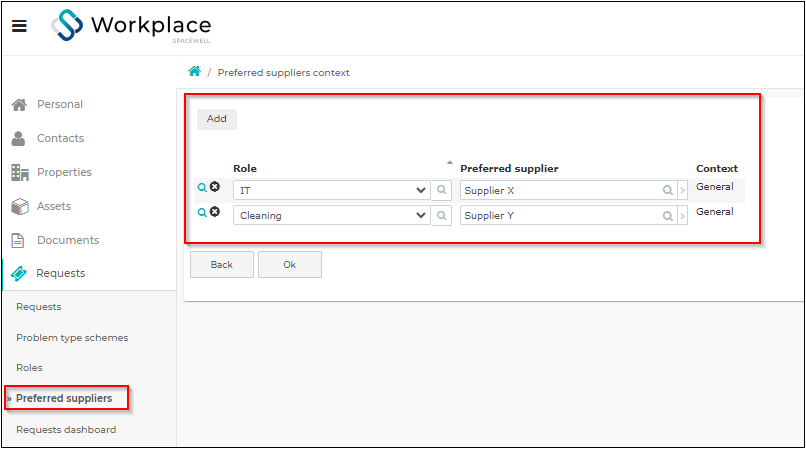Delete the Cleaning role row
806x449 pixels.
215,211
